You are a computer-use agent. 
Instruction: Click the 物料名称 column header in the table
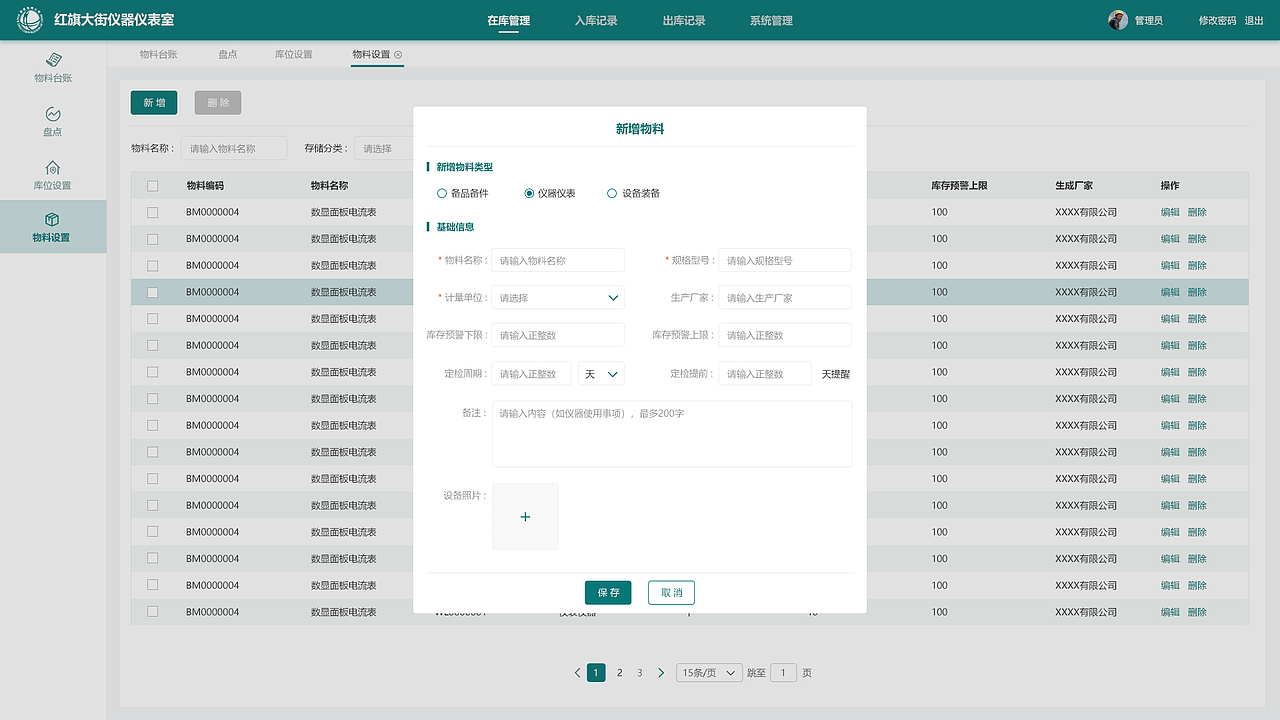tap(330, 185)
